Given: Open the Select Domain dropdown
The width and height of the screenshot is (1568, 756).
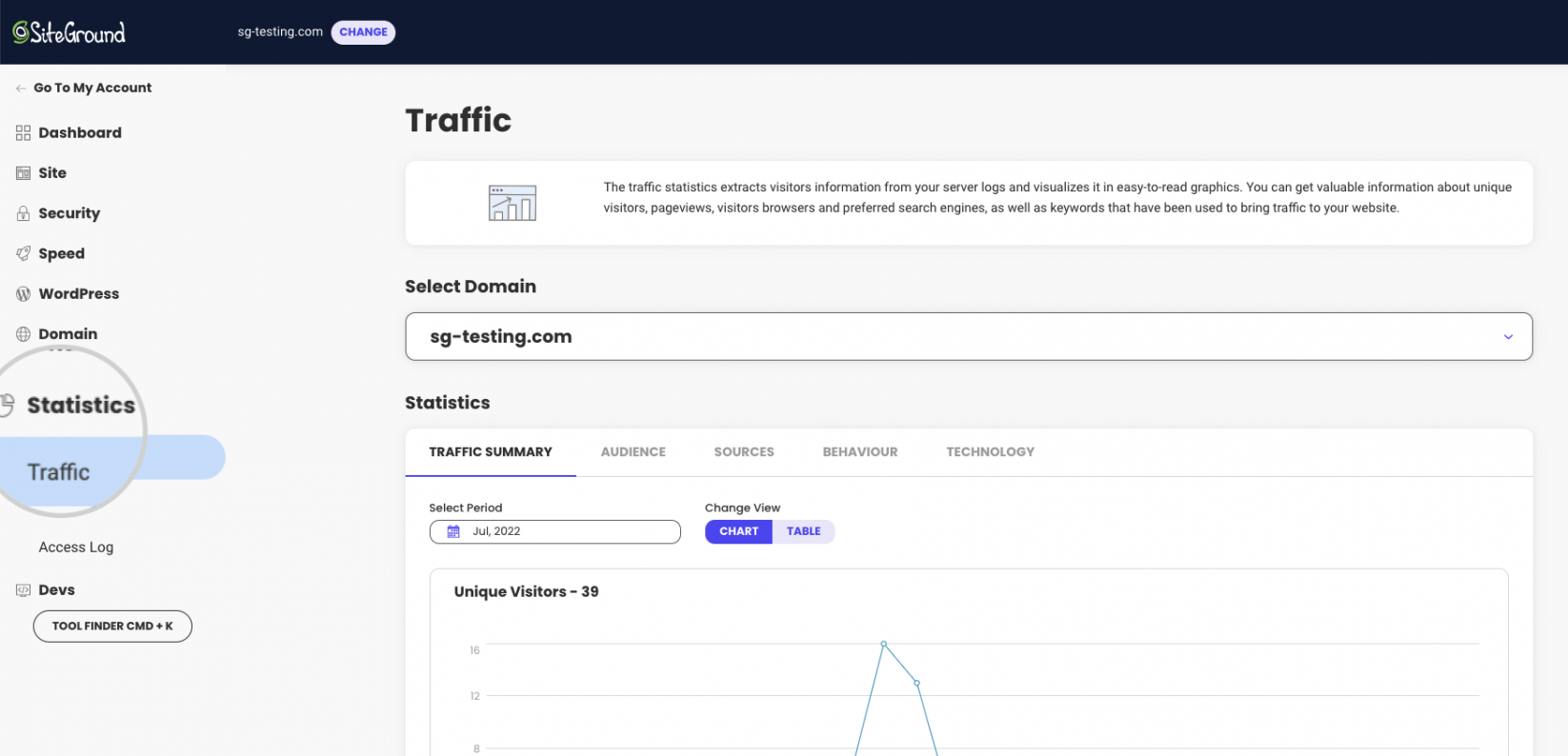Looking at the screenshot, I should click(x=969, y=337).
